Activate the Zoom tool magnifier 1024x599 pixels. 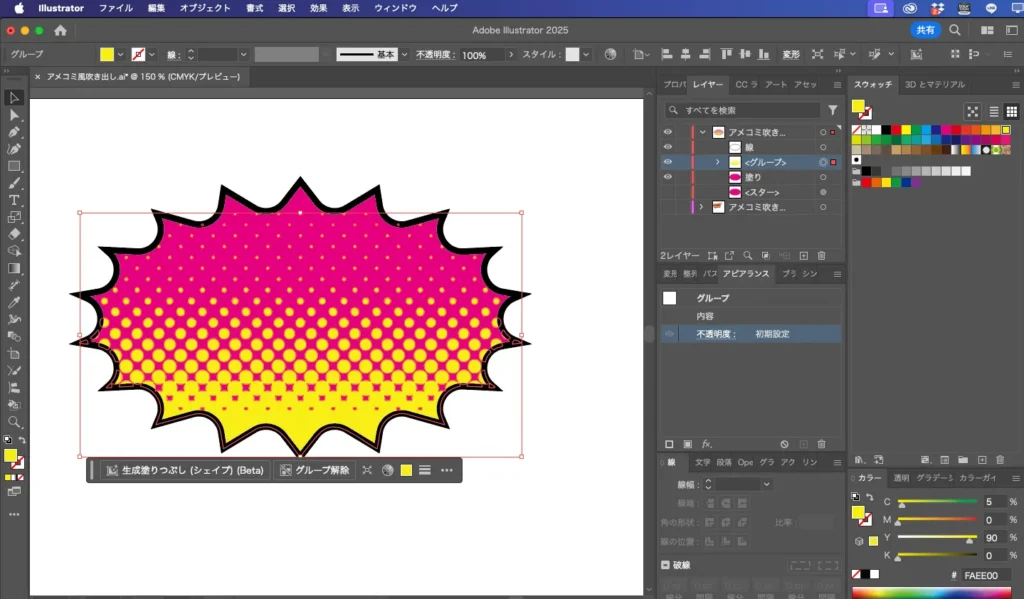14,422
